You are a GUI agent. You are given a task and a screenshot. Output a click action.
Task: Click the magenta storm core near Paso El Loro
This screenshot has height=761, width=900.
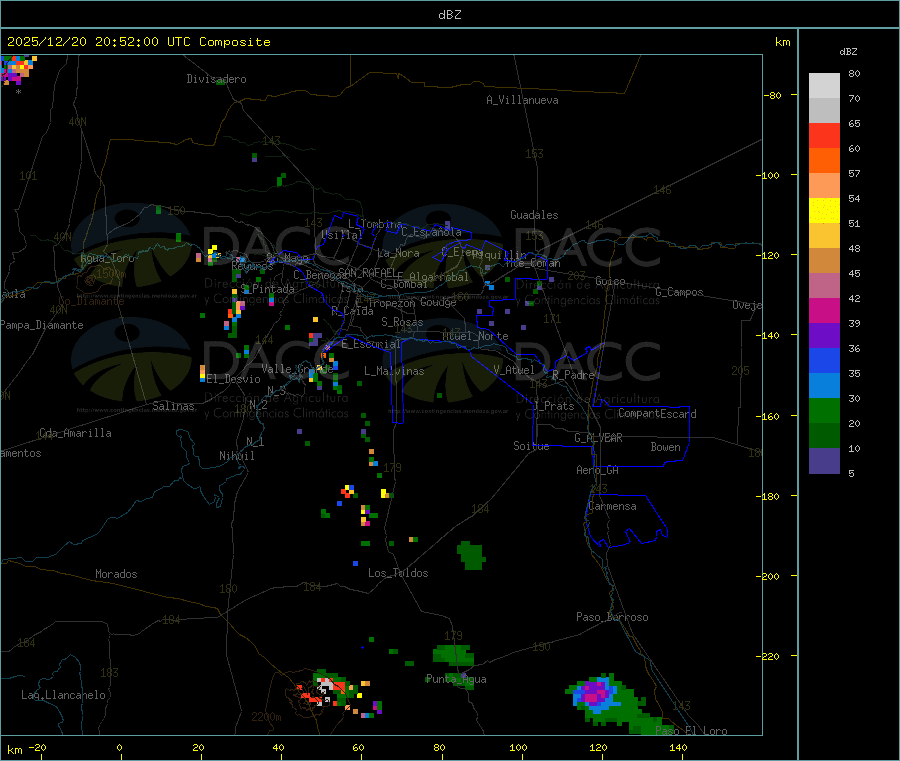(595, 692)
